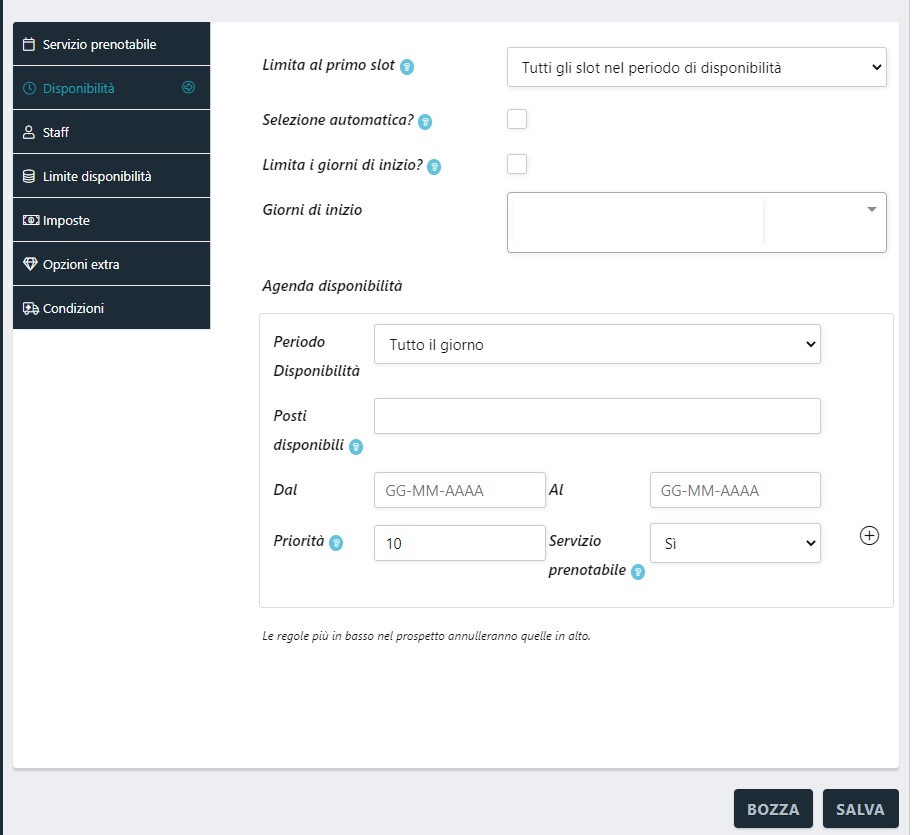Viewport: 912px width, 835px height.
Task: Click the help icon beside Selezione automatica
Action: pyautogui.click(x=424, y=121)
